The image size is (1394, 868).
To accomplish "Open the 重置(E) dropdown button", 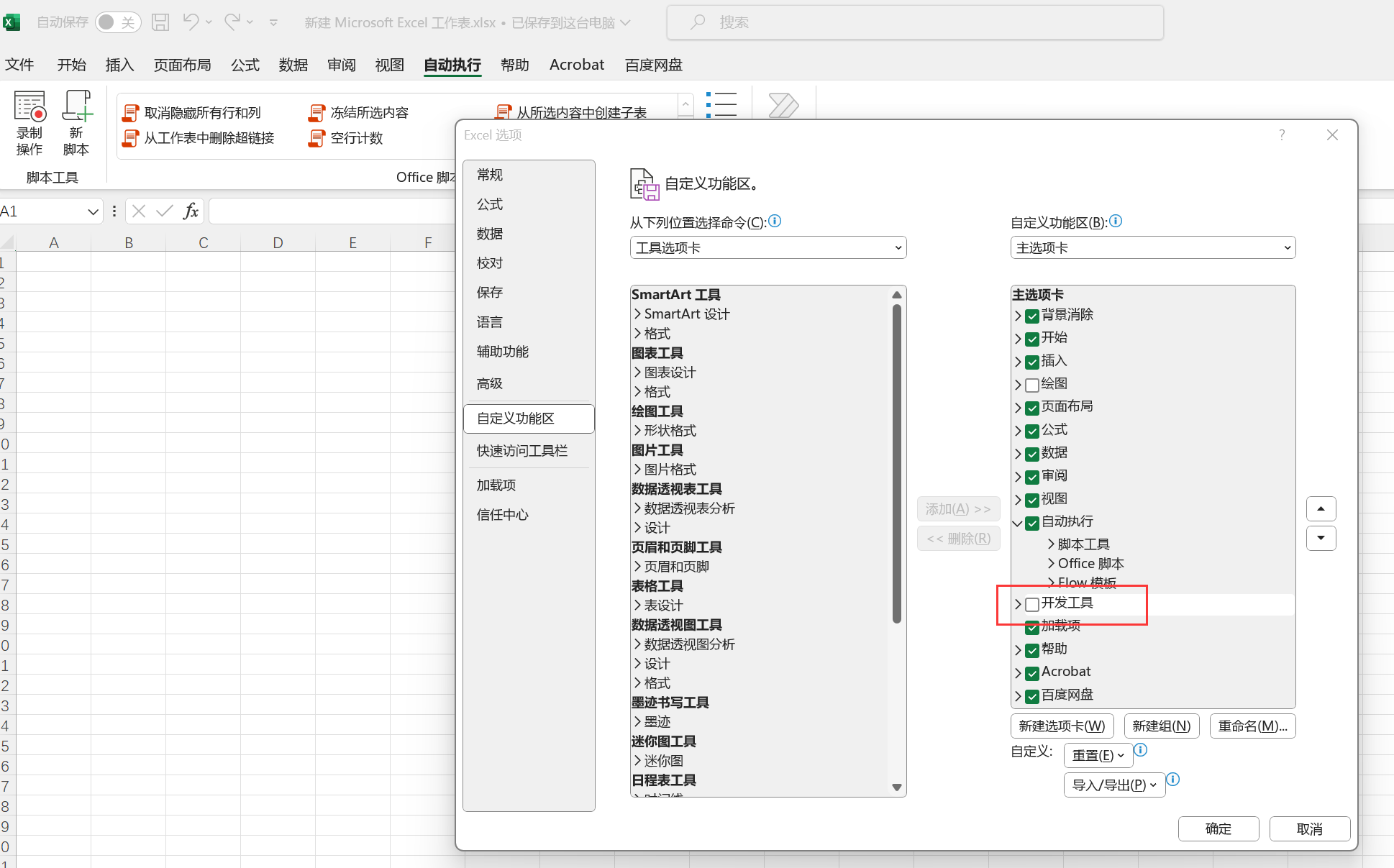I will click(1098, 755).
